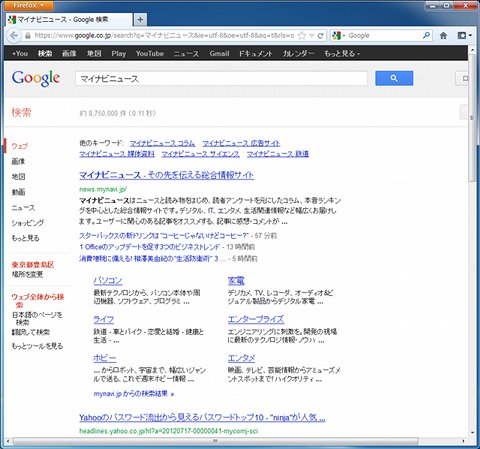The width and height of the screenshot is (480, 449).
Task: Expand もっとツールを見る in sidebar
Action: 37,346
